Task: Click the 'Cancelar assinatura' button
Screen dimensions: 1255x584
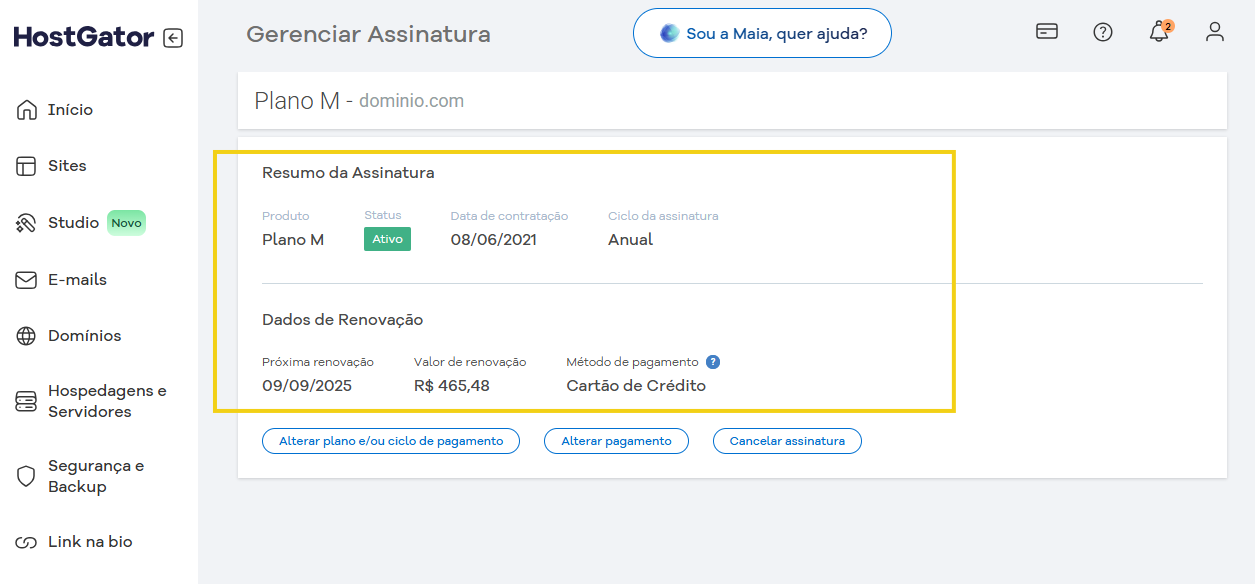Action: click(787, 441)
